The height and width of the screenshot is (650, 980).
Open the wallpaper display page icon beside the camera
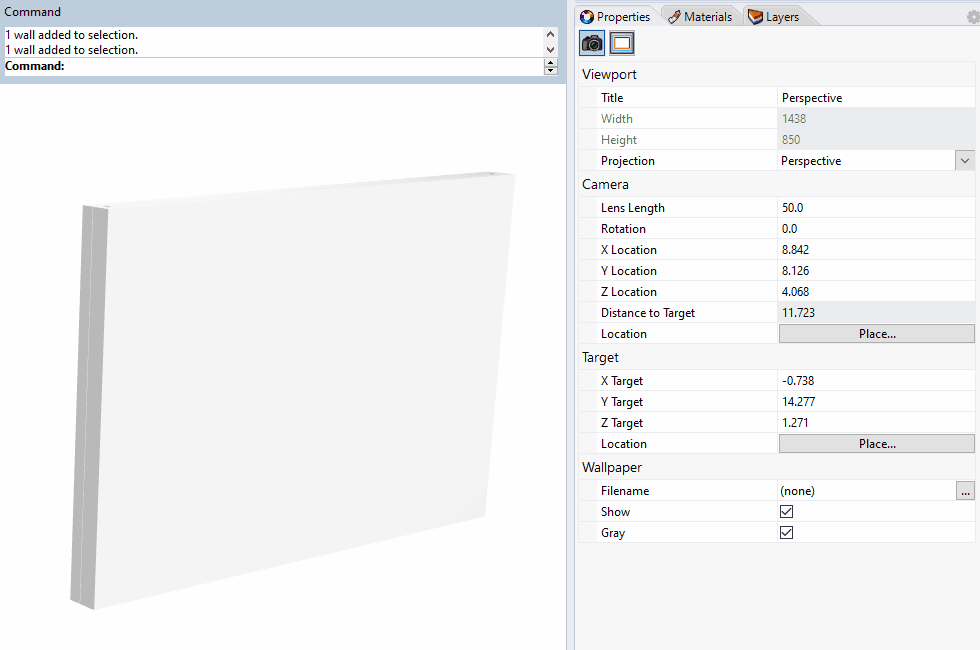[620, 42]
